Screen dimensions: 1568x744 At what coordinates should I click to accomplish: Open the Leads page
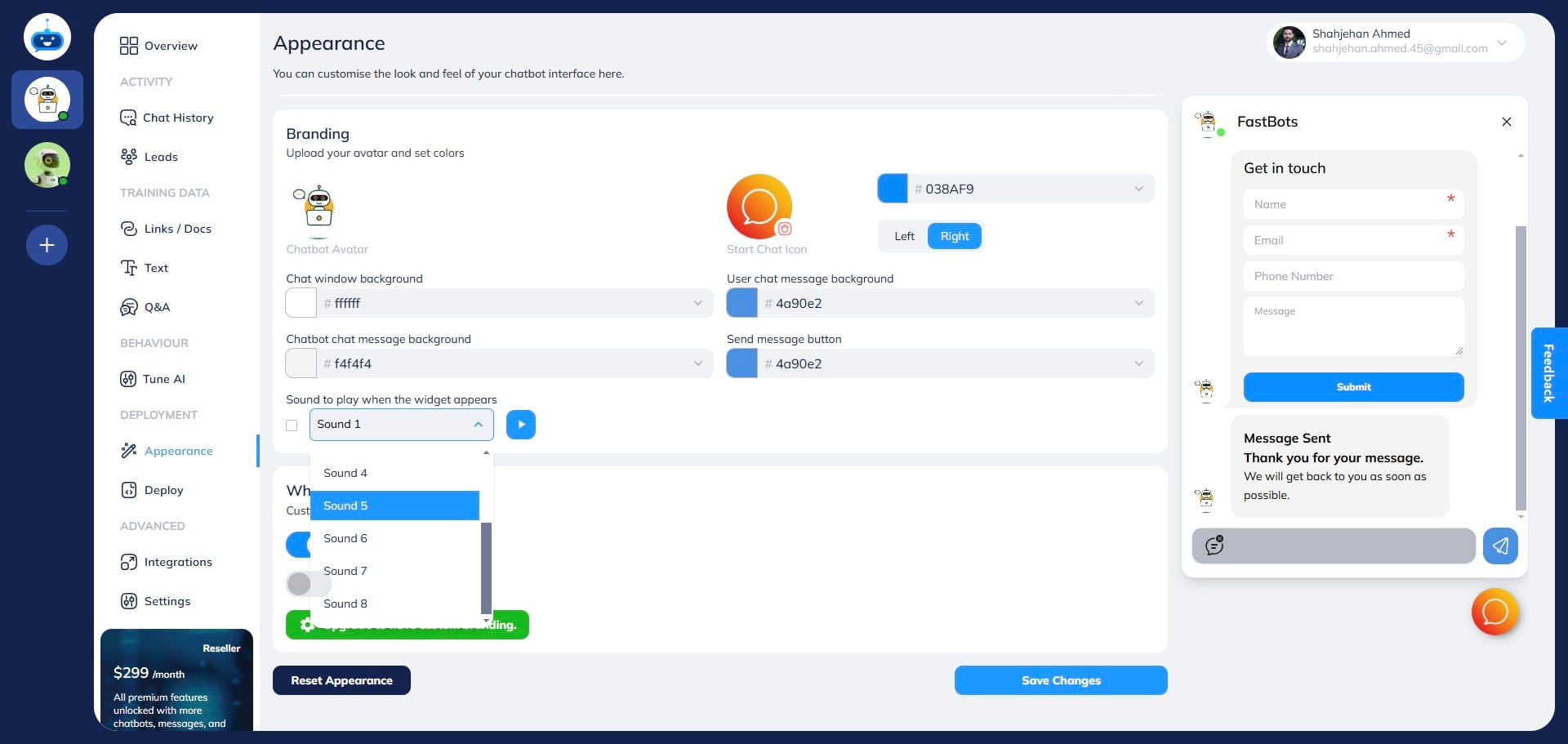pyautogui.click(x=161, y=157)
